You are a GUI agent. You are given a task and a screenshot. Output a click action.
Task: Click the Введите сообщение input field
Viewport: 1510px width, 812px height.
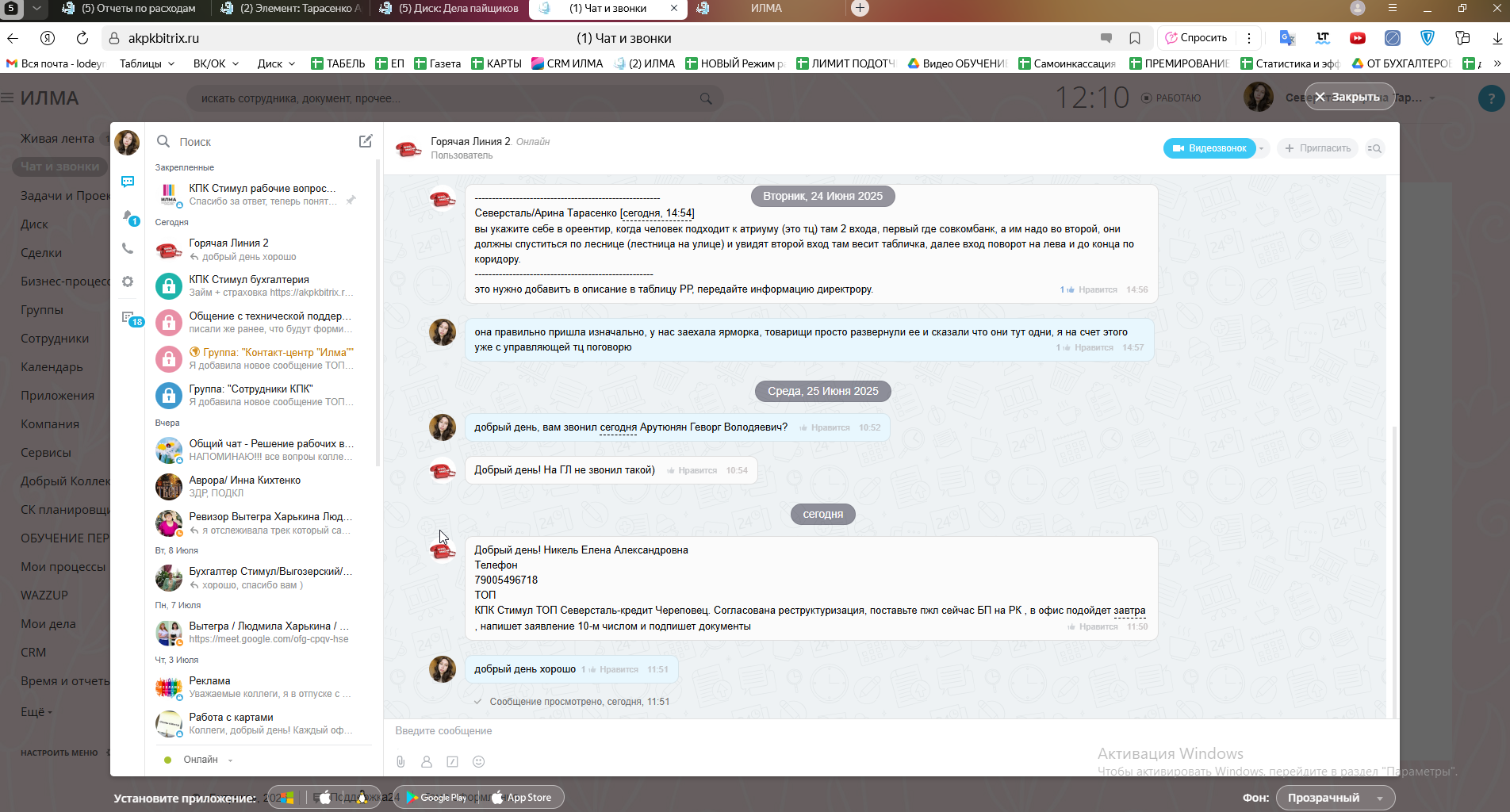pos(888,731)
